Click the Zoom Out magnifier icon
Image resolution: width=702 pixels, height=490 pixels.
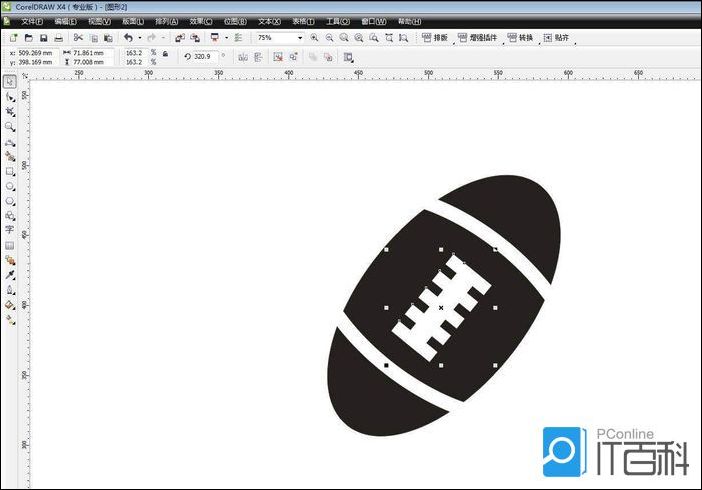click(329, 38)
